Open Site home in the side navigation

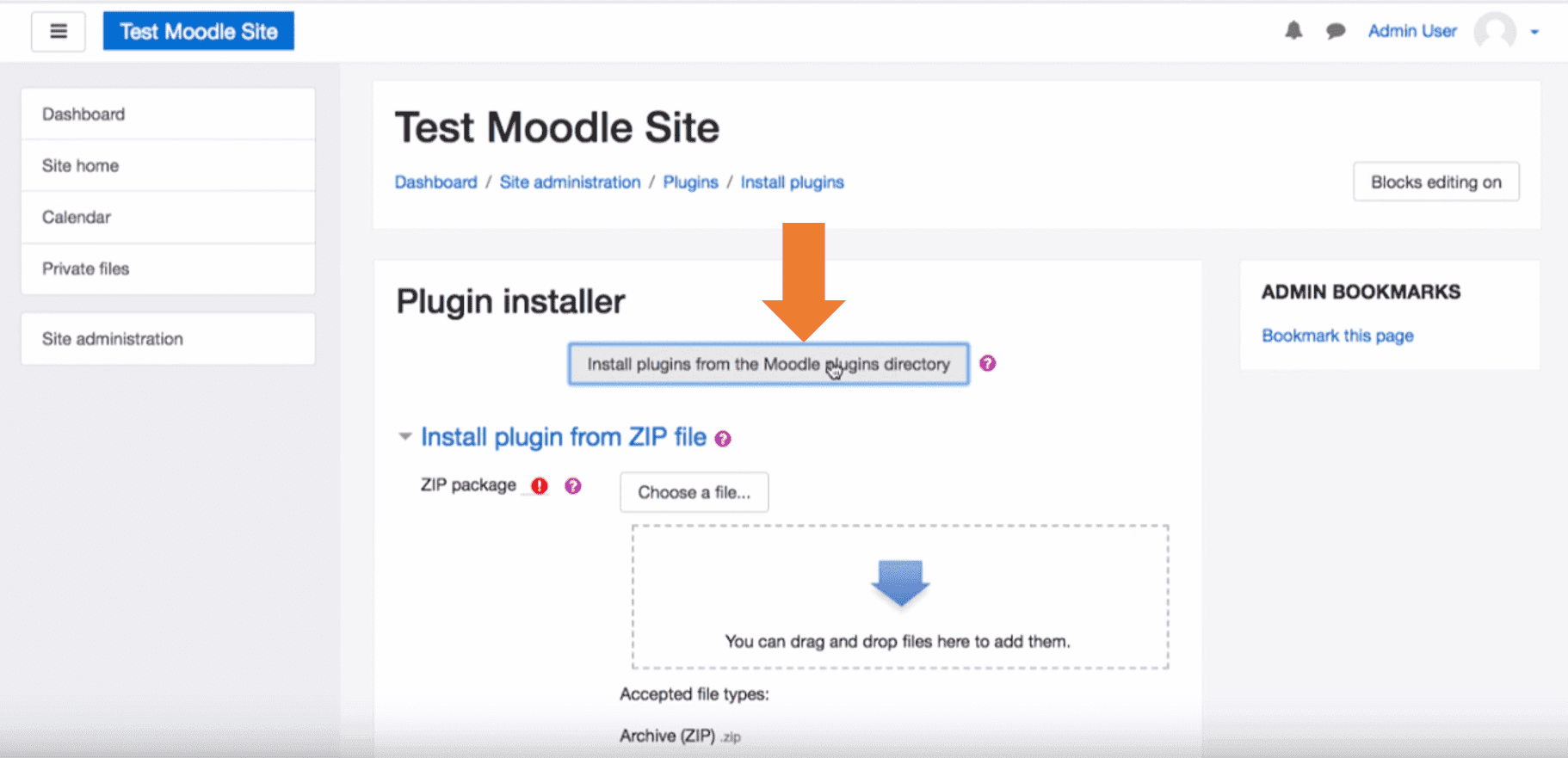click(168, 165)
